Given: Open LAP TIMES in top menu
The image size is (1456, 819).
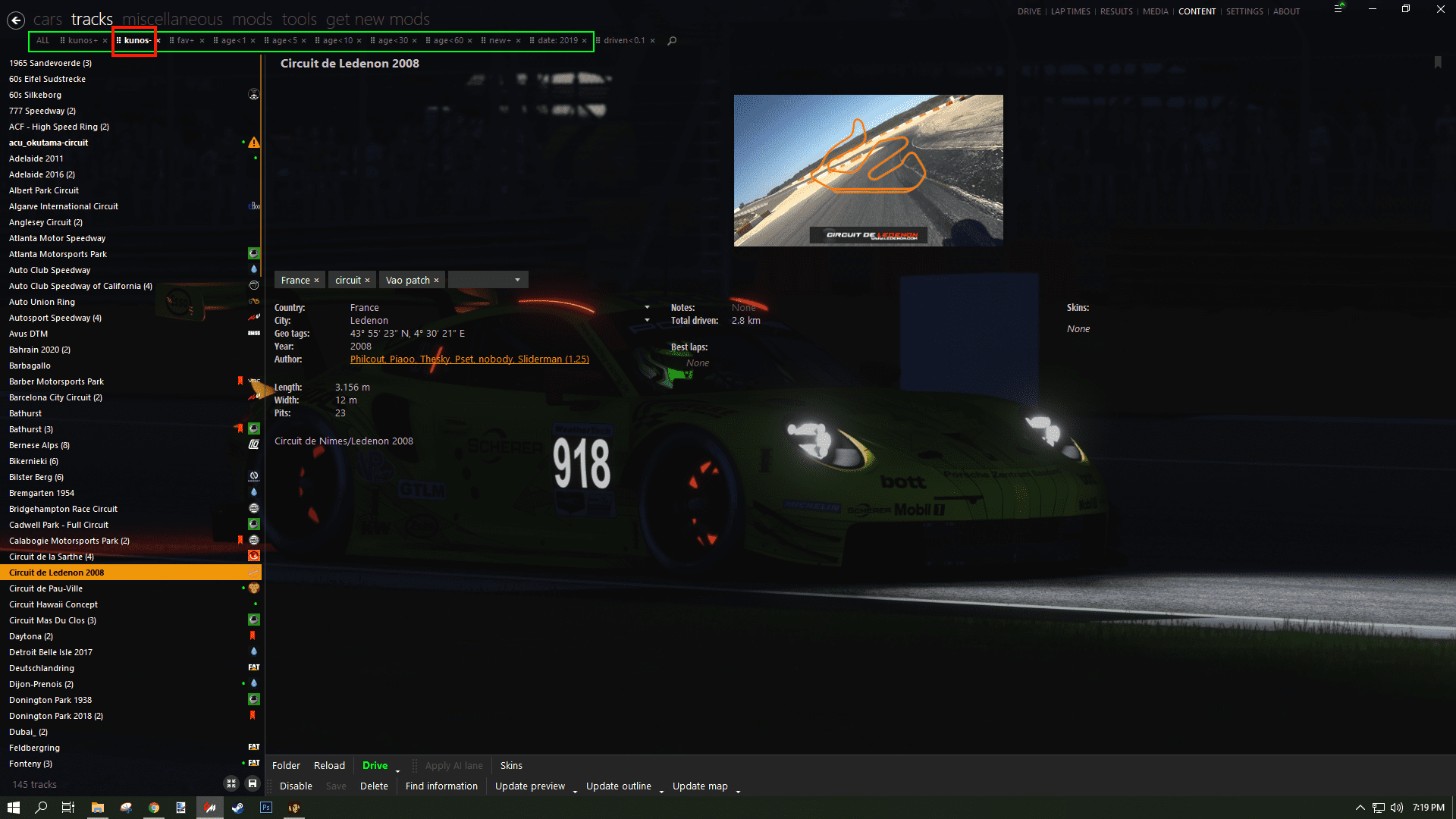Looking at the screenshot, I should 1071,11.
